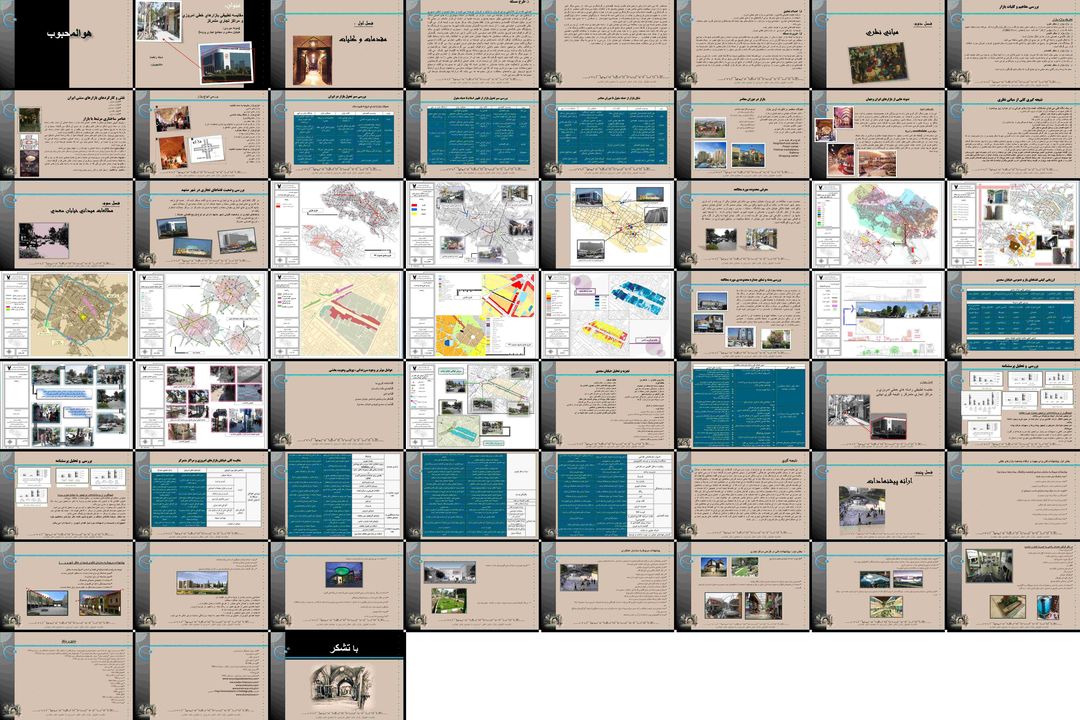Select title slide with glass building photo
The width and height of the screenshot is (1080, 720).
202,44
